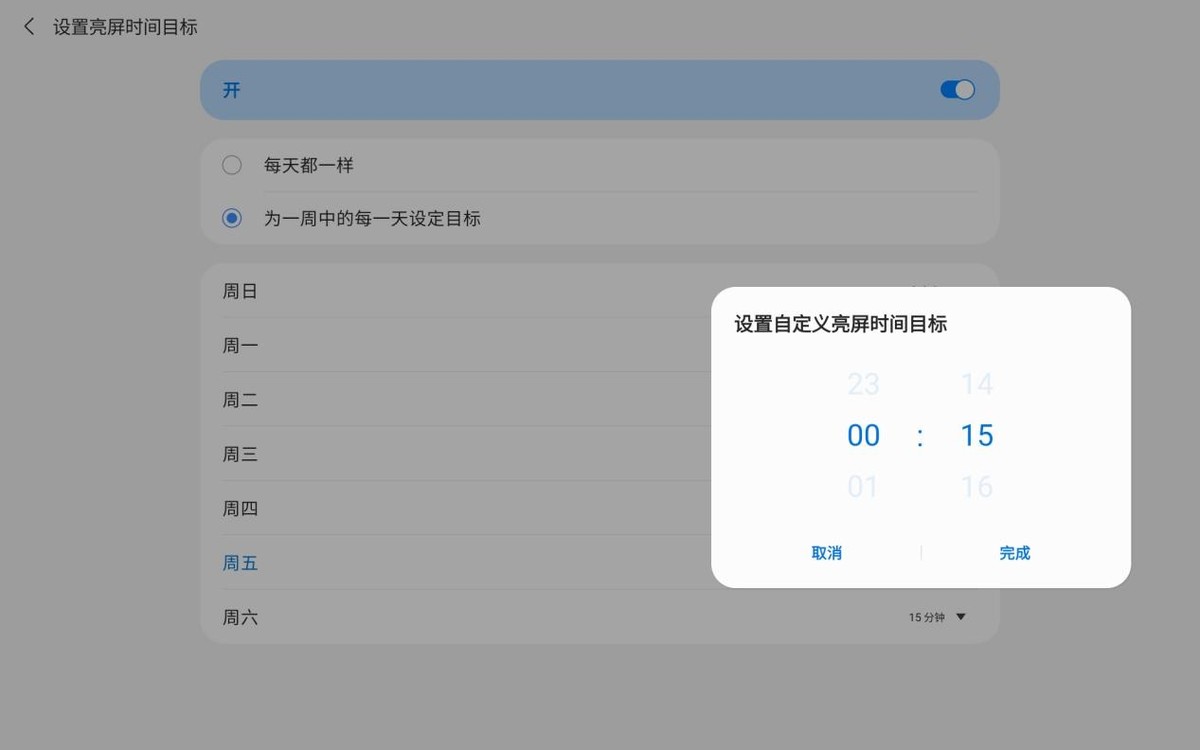Select hour 23 in the hour wheel
This screenshot has height=750, width=1200.
tap(863, 384)
